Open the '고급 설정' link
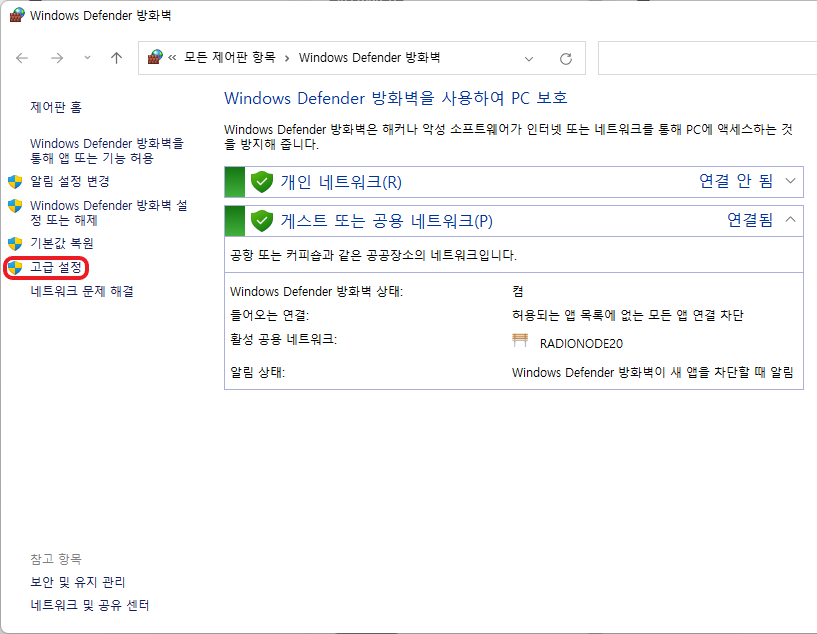The image size is (817, 634). (56, 267)
